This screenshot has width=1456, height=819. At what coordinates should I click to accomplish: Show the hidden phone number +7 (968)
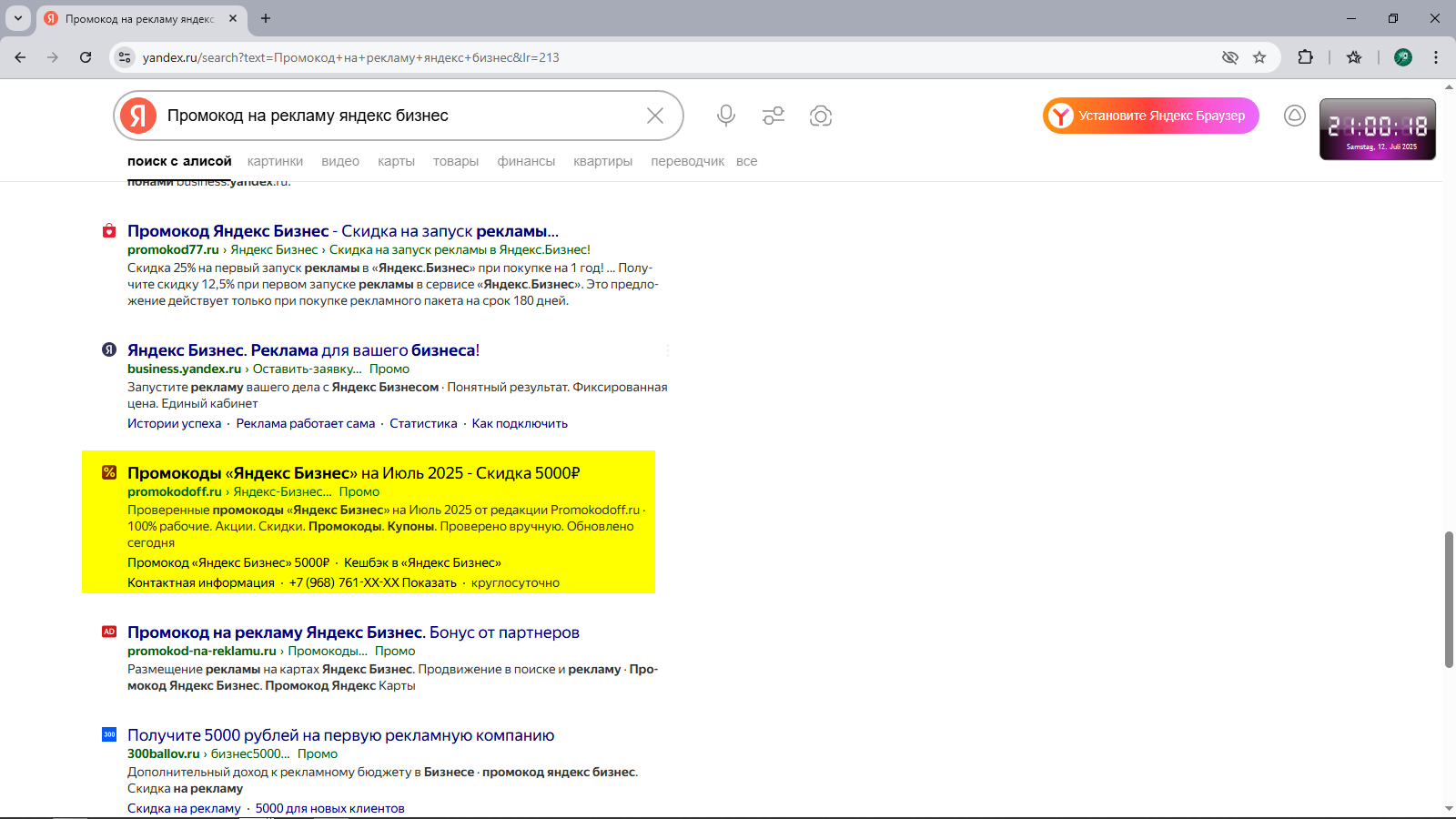point(373,582)
